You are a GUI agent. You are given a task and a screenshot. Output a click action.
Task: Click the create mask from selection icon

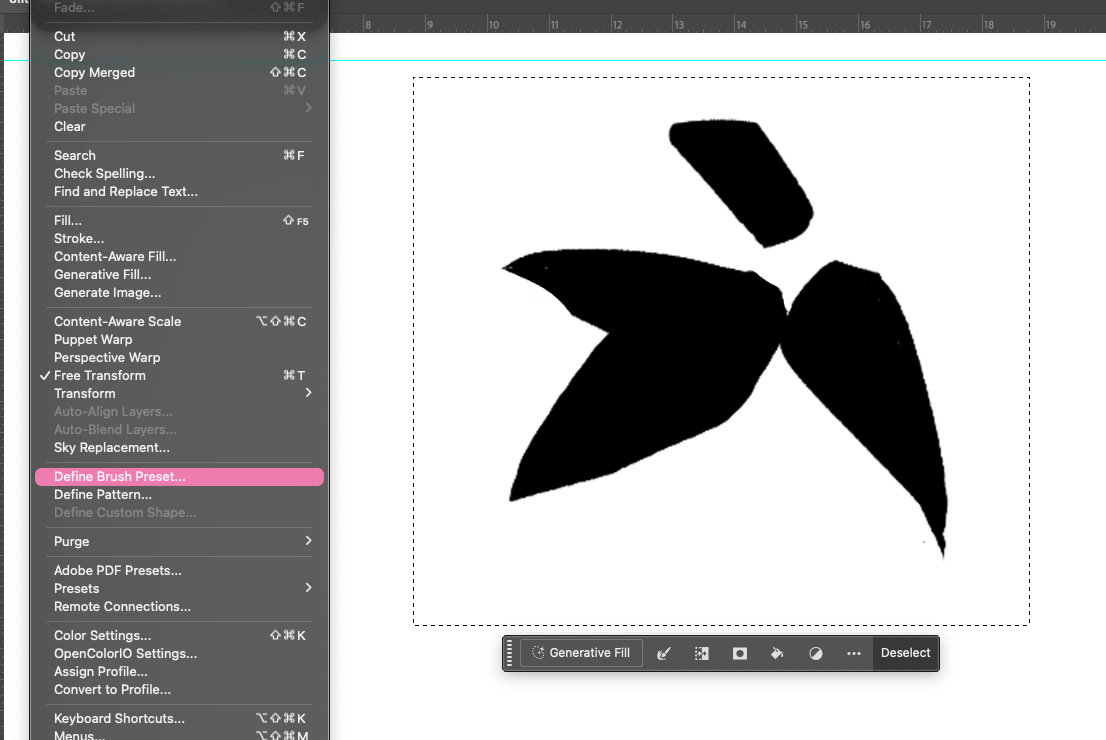coord(739,654)
